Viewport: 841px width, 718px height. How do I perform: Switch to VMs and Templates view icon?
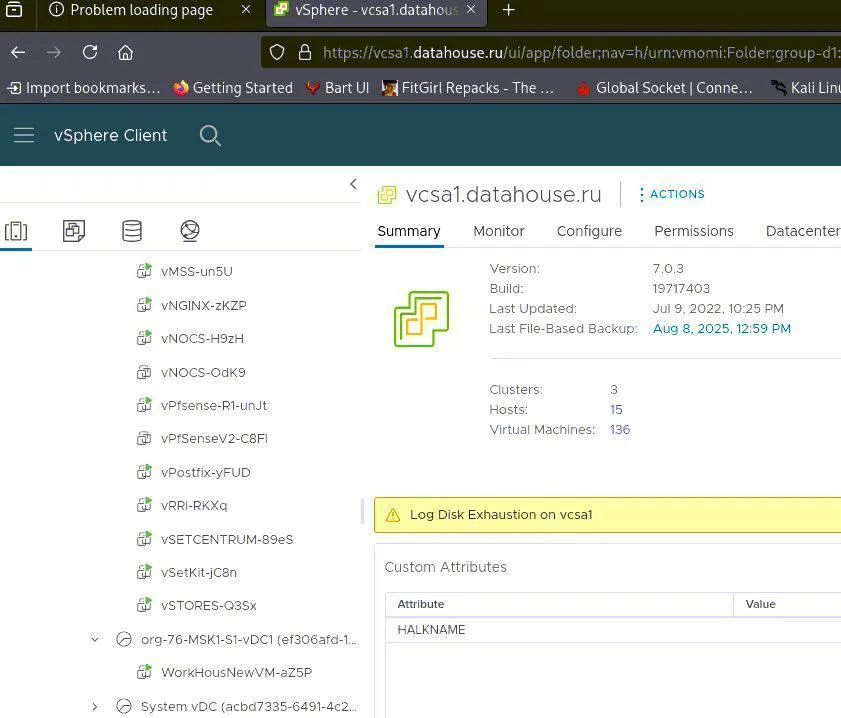pyautogui.click(x=74, y=231)
